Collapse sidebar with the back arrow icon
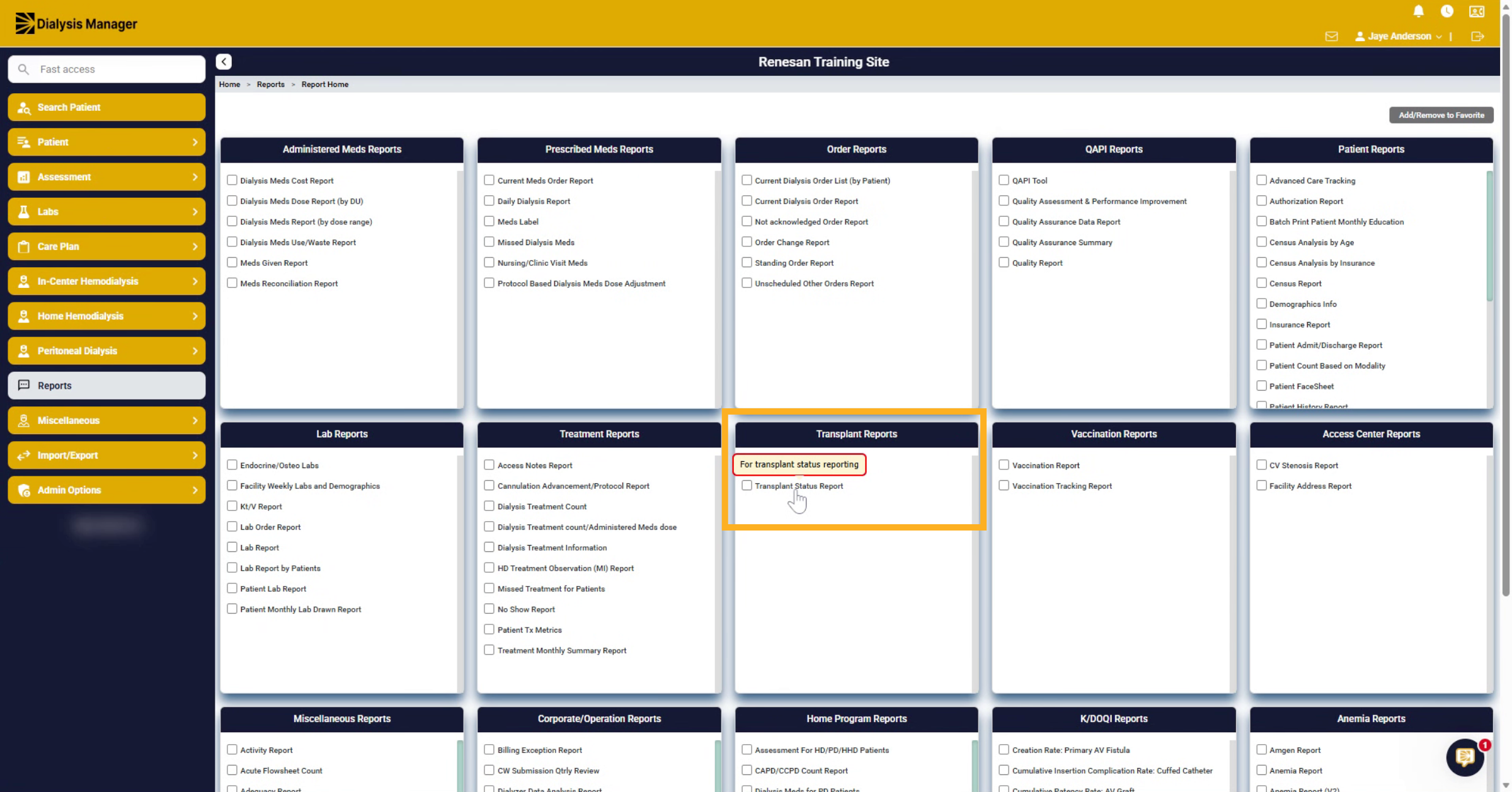The height and width of the screenshot is (792, 1512). pos(224,62)
